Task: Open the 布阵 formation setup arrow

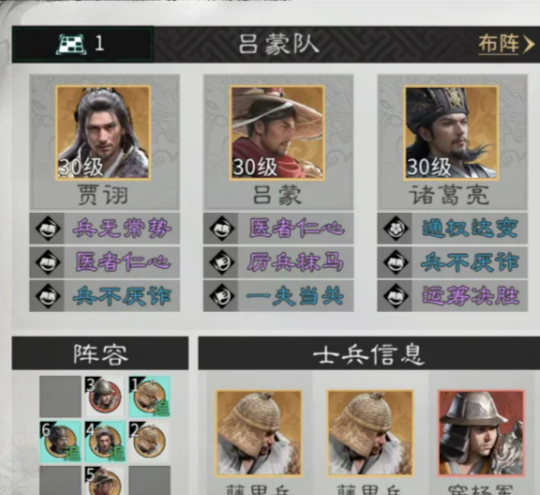Action: pyautogui.click(x=506, y=44)
